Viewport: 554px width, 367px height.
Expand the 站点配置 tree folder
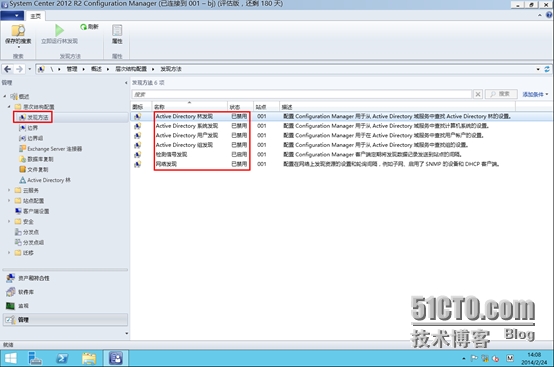[x=9, y=201]
